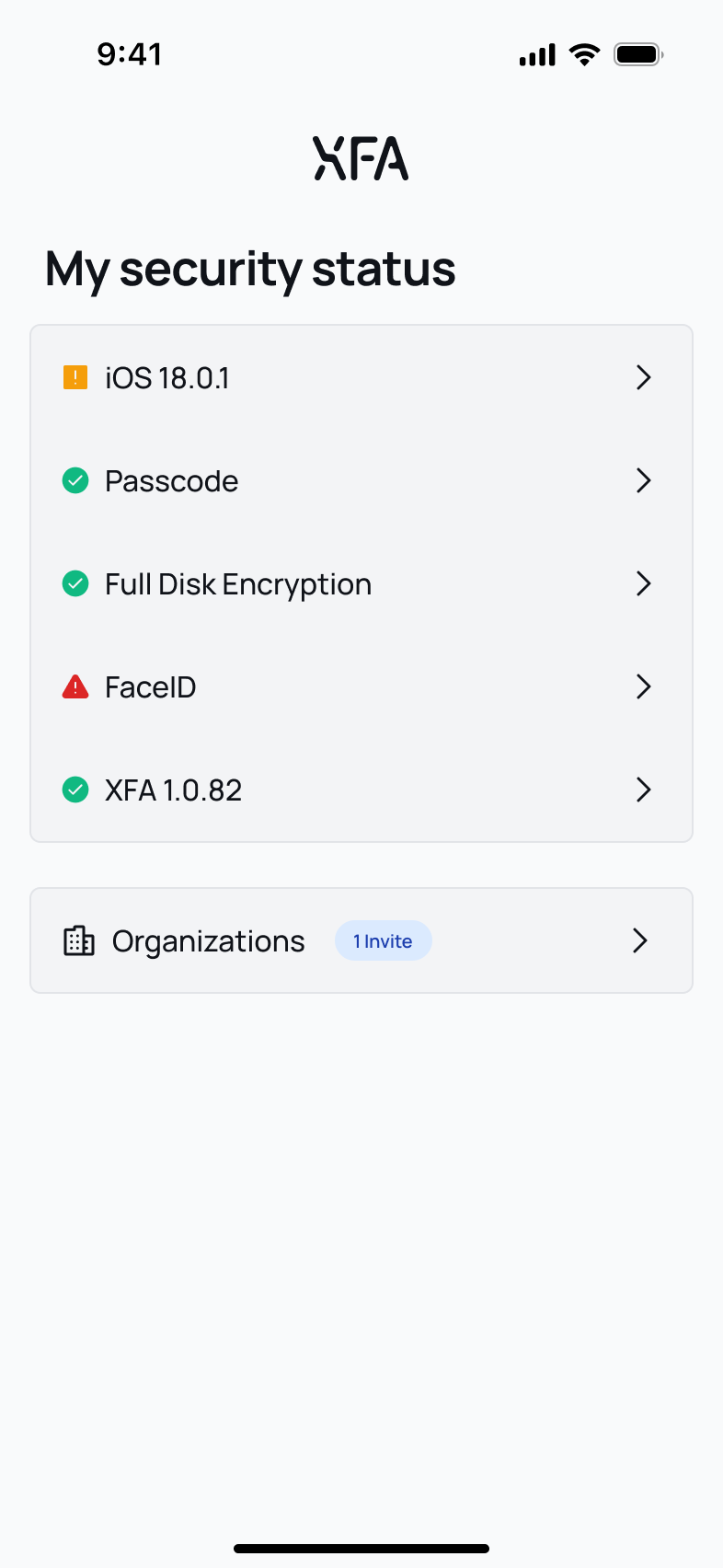The width and height of the screenshot is (723, 1568).
Task: Tap the orange warning icon beside iOS 18.0.1
Action: pos(75,377)
